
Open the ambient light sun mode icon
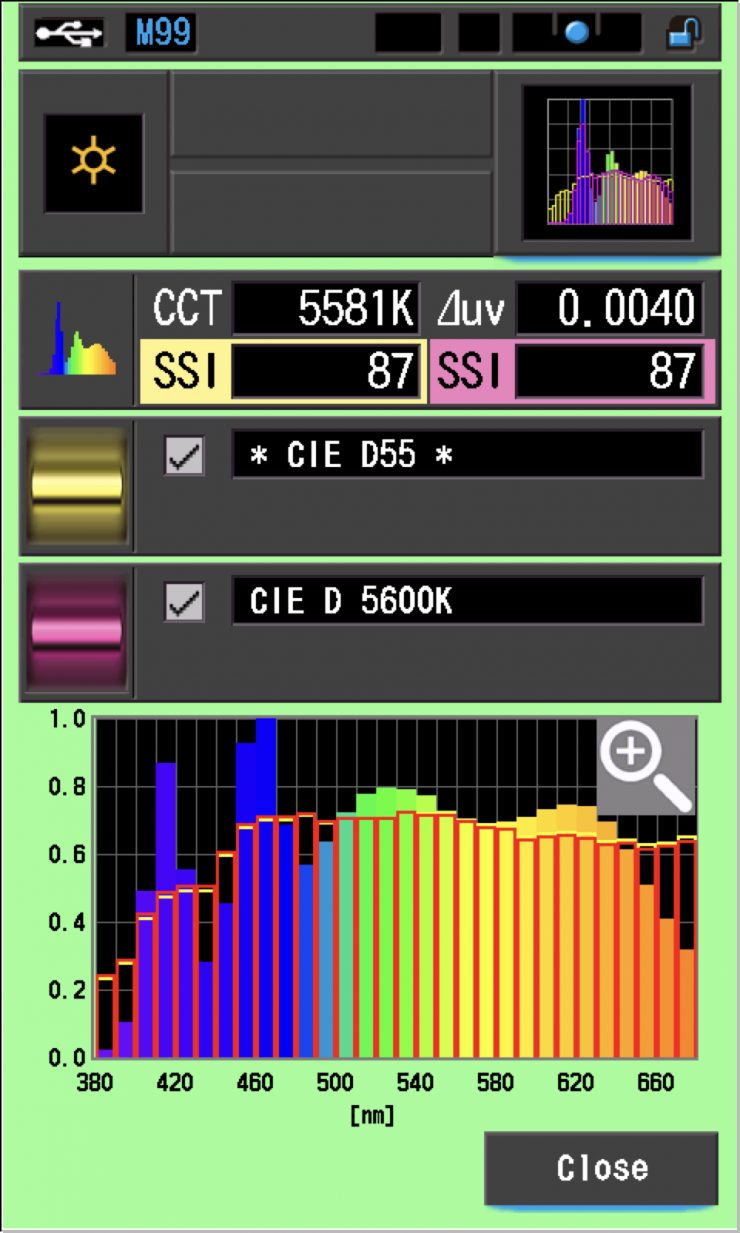[93, 163]
